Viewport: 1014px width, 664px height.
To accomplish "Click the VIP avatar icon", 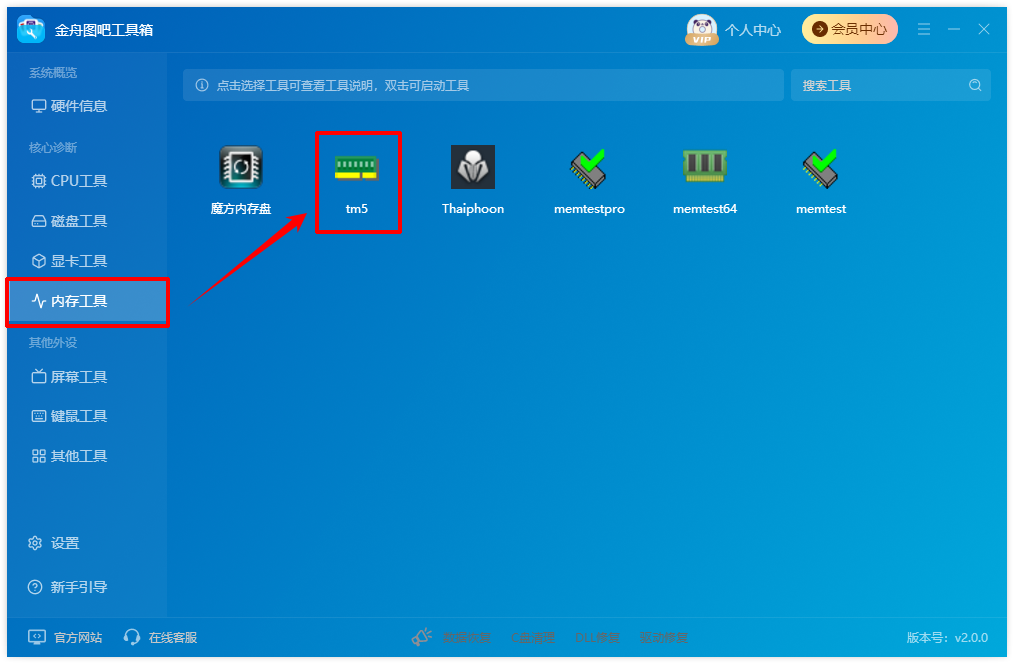I will point(702,30).
